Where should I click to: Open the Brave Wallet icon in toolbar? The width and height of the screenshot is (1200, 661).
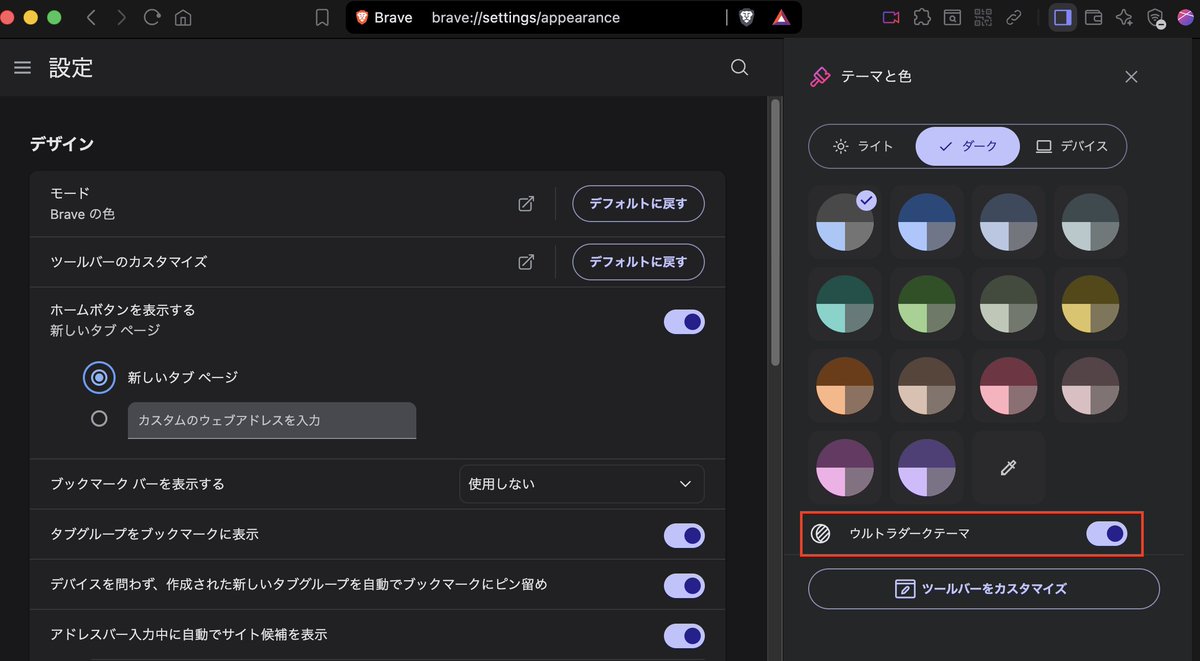click(1095, 17)
